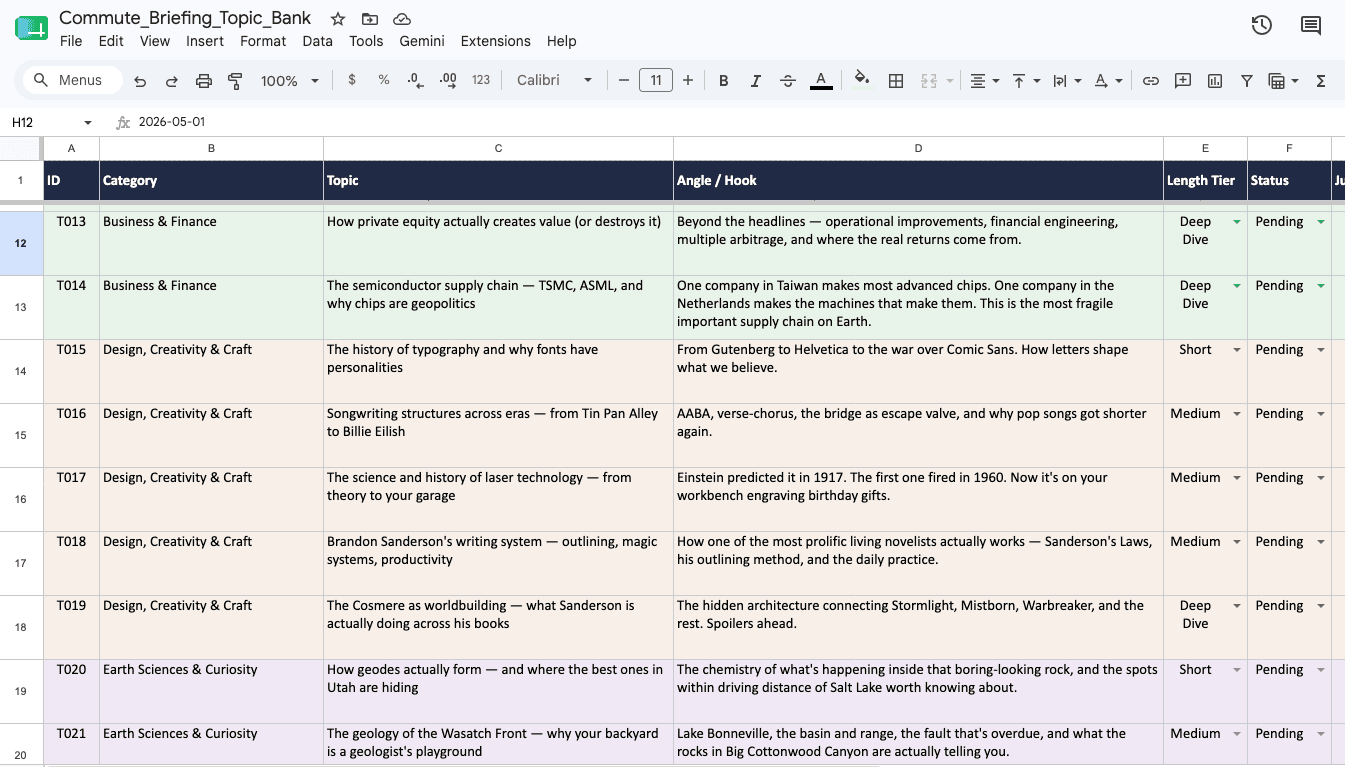Decrease decimal places icon

coord(416,80)
